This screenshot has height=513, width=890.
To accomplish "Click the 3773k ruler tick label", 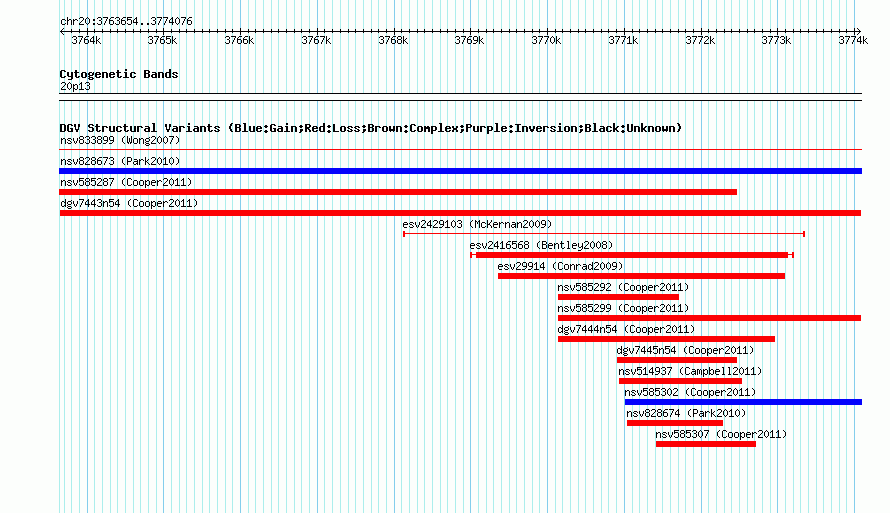I will click(776, 40).
